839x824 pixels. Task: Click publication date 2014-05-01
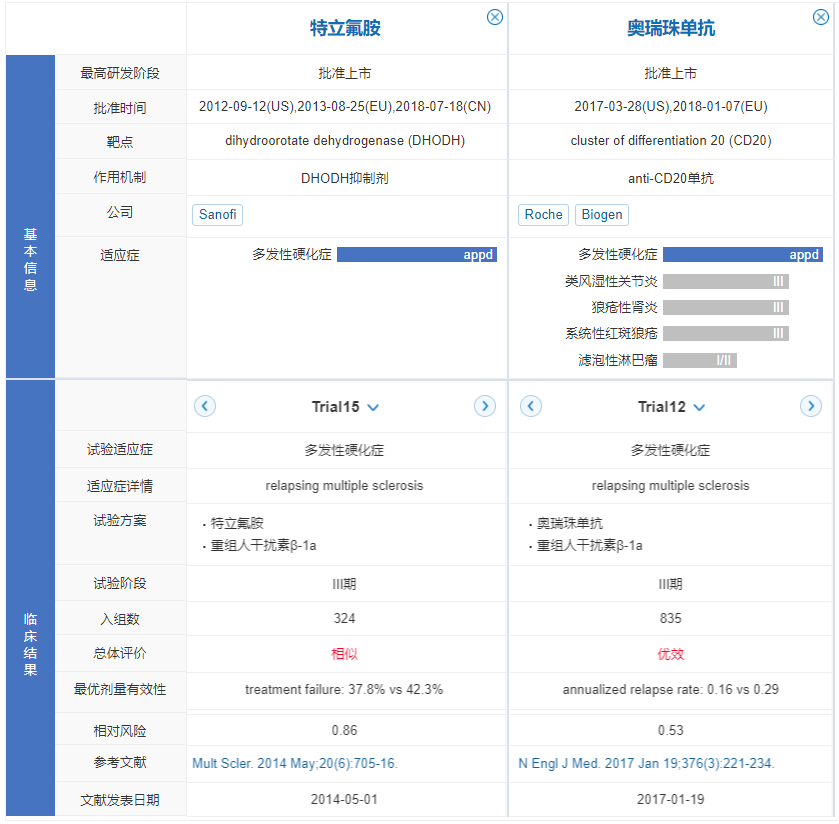point(345,799)
